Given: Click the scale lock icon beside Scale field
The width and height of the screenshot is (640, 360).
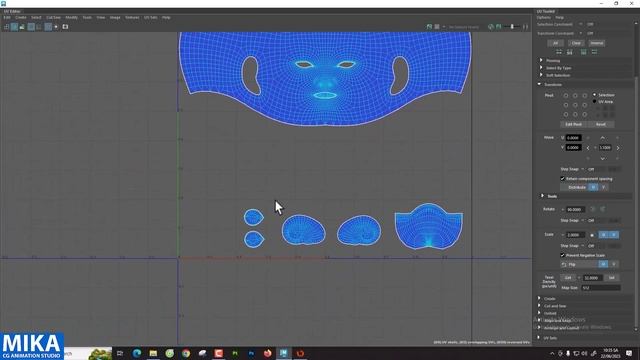Looking at the screenshot, I should (592, 235).
